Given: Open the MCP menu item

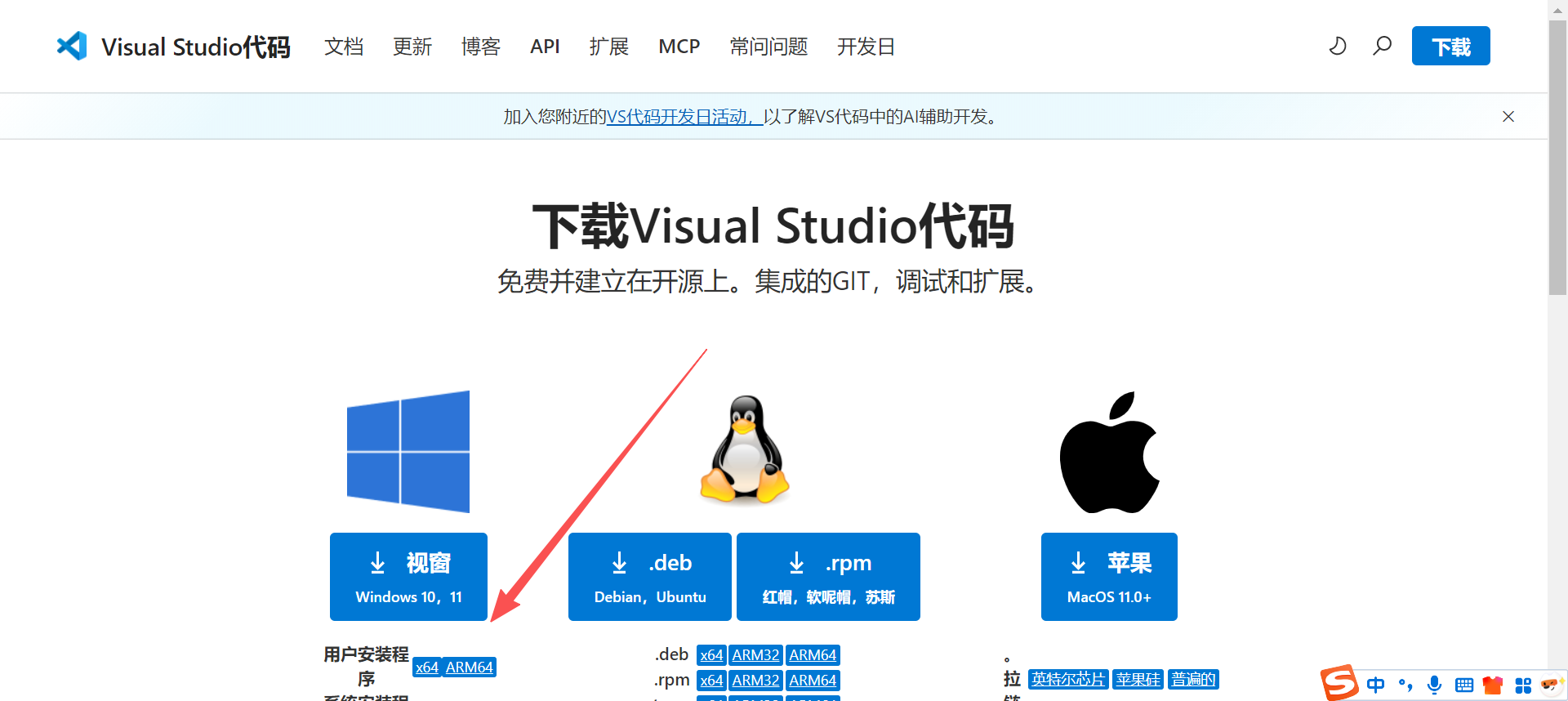Looking at the screenshot, I should pyautogui.click(x=679, y=47).
